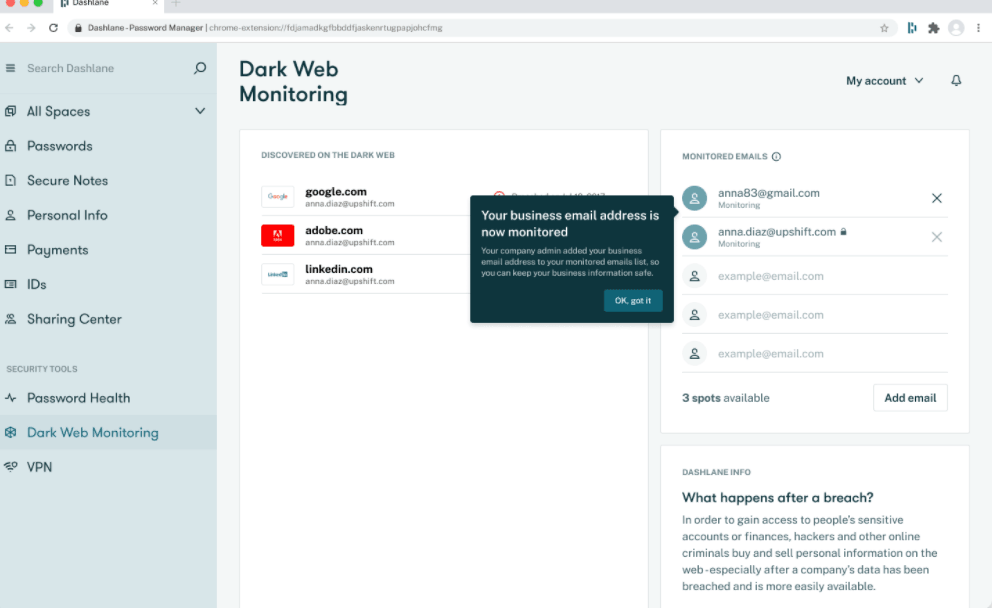The width and height of the screenshot is (992, 608).
Task: Dismiss the tooltip with OK, got it
Action: point(633,299)
